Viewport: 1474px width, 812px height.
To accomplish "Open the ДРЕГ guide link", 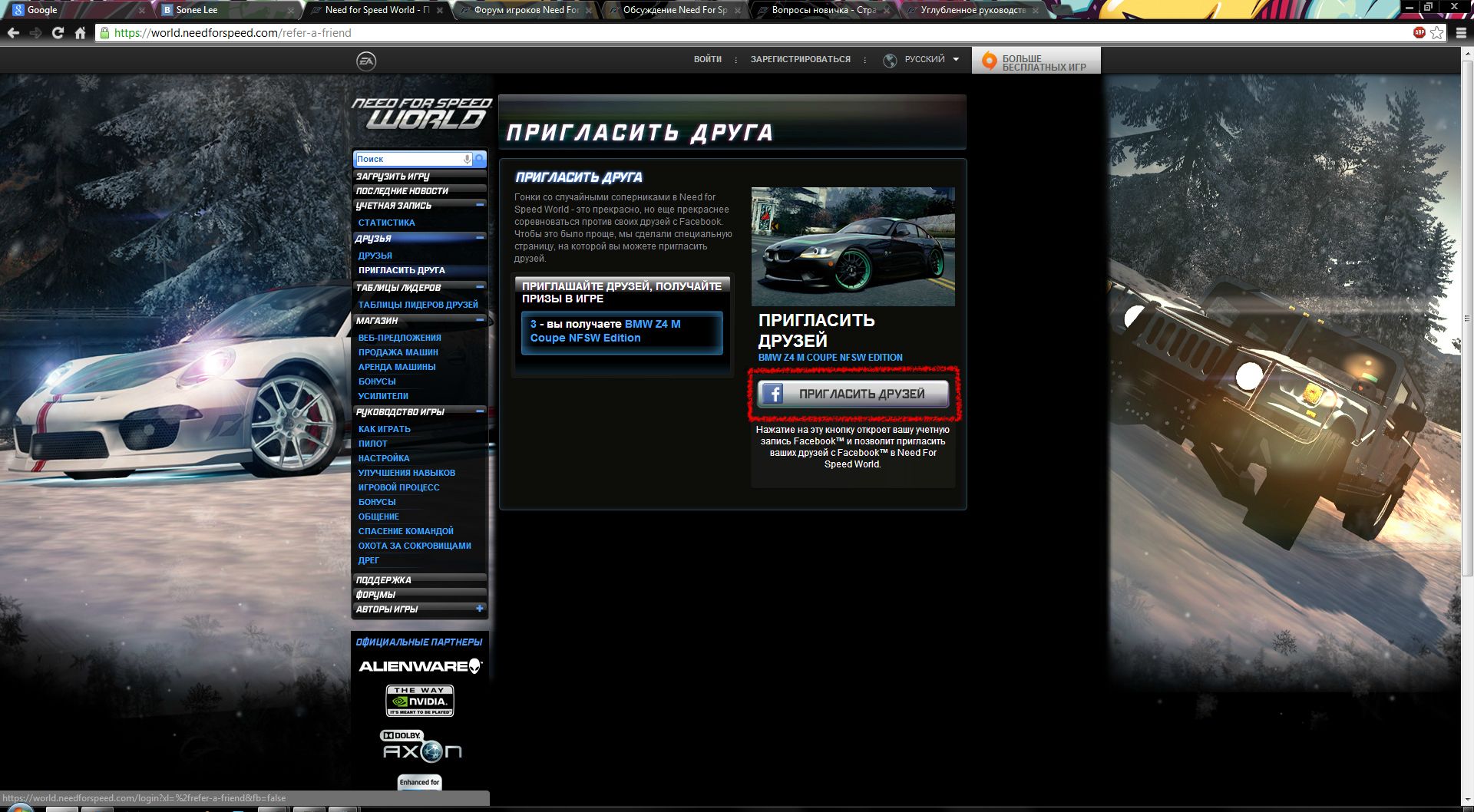I will coord(368,560).
